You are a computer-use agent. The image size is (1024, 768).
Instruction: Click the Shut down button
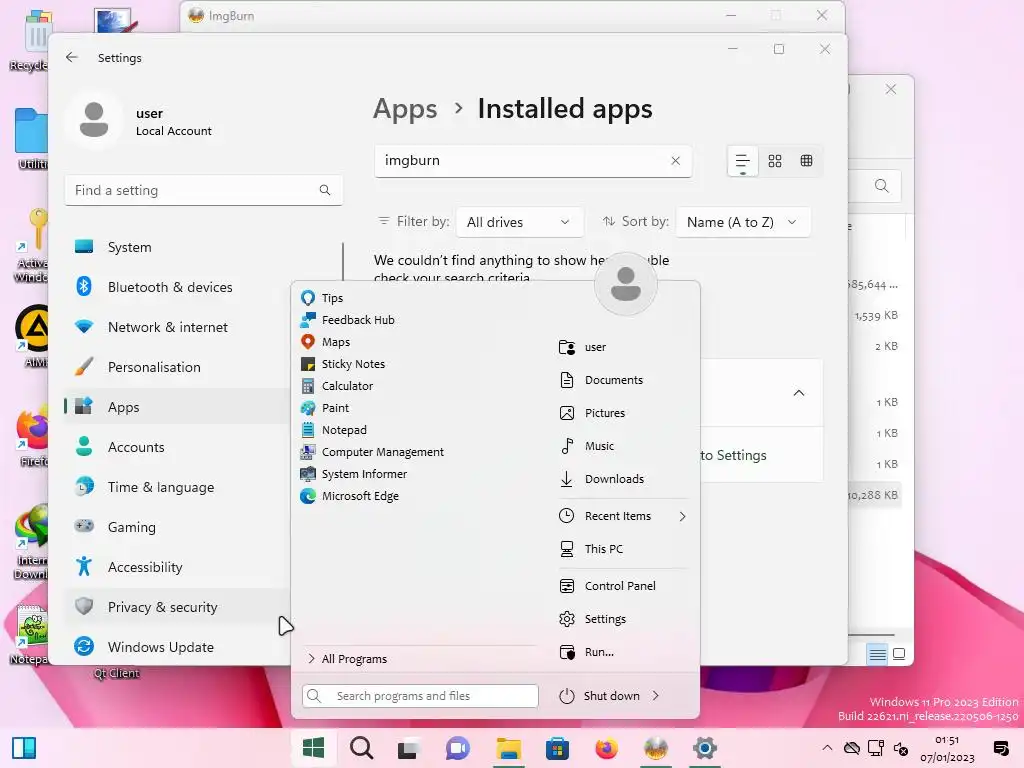(x=600, y=696)
